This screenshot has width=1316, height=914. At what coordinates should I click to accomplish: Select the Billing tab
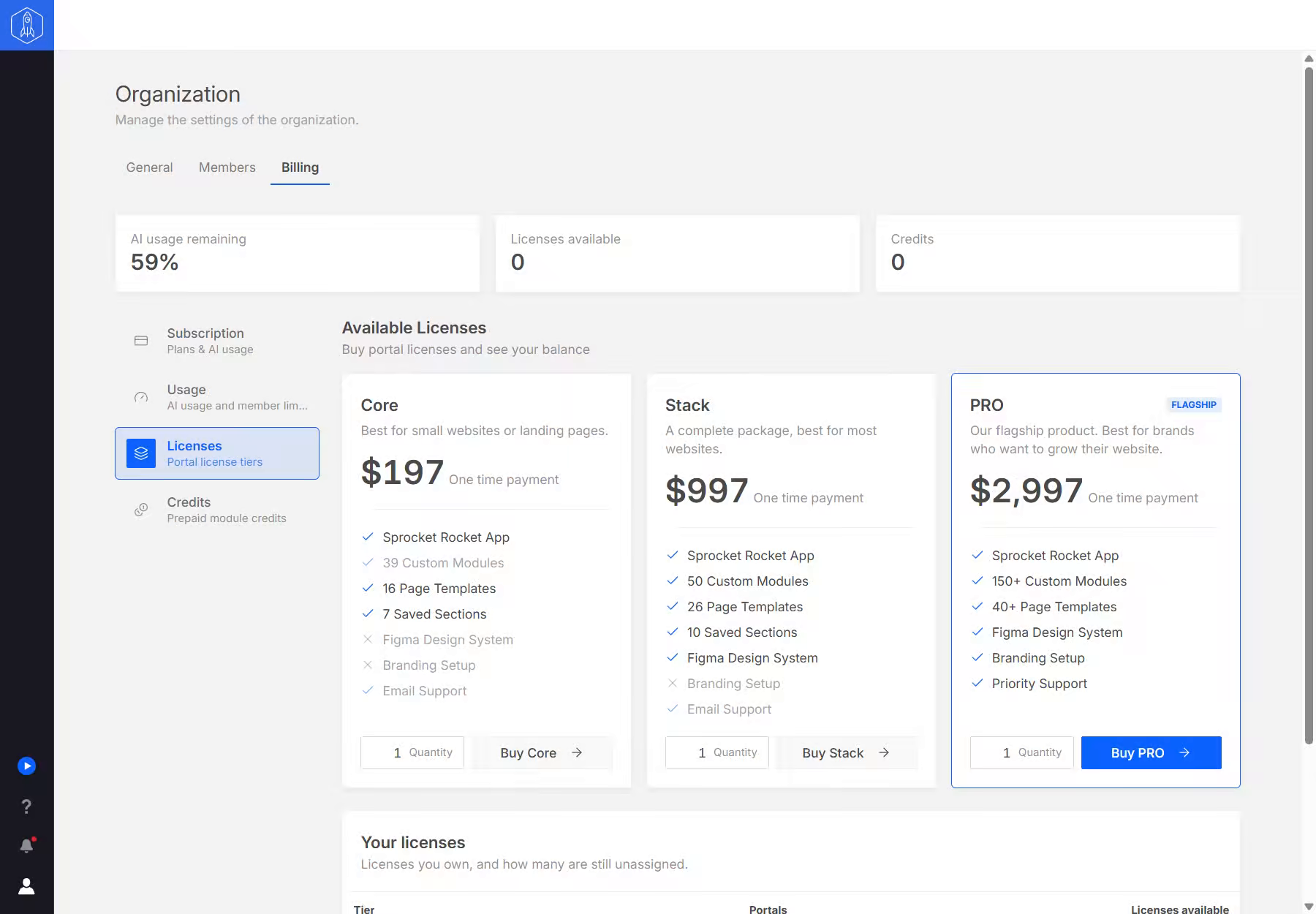(x=300, y=167)
